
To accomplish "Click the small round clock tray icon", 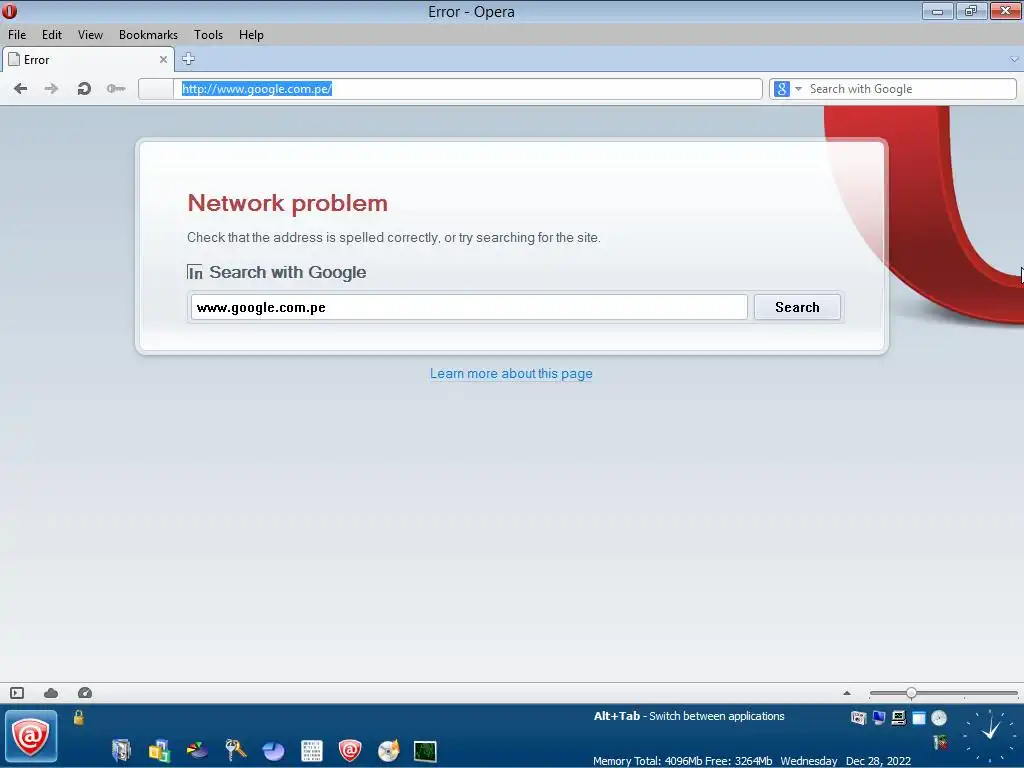I will point(939,718).
